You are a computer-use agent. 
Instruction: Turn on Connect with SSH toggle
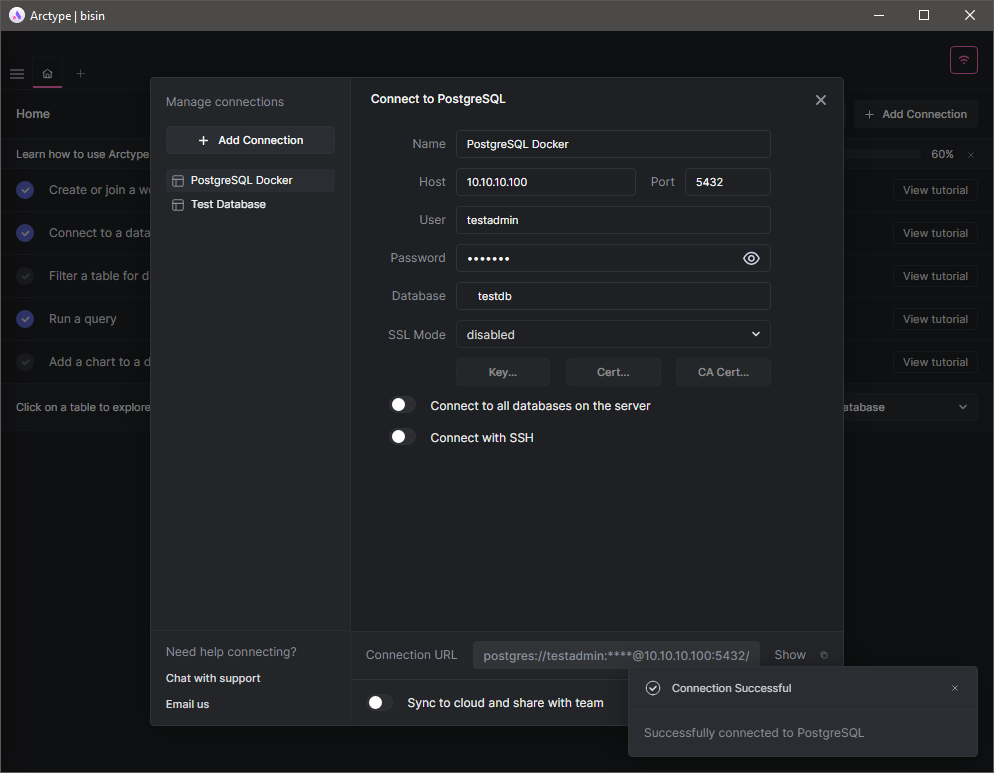[x=402, y=437]
